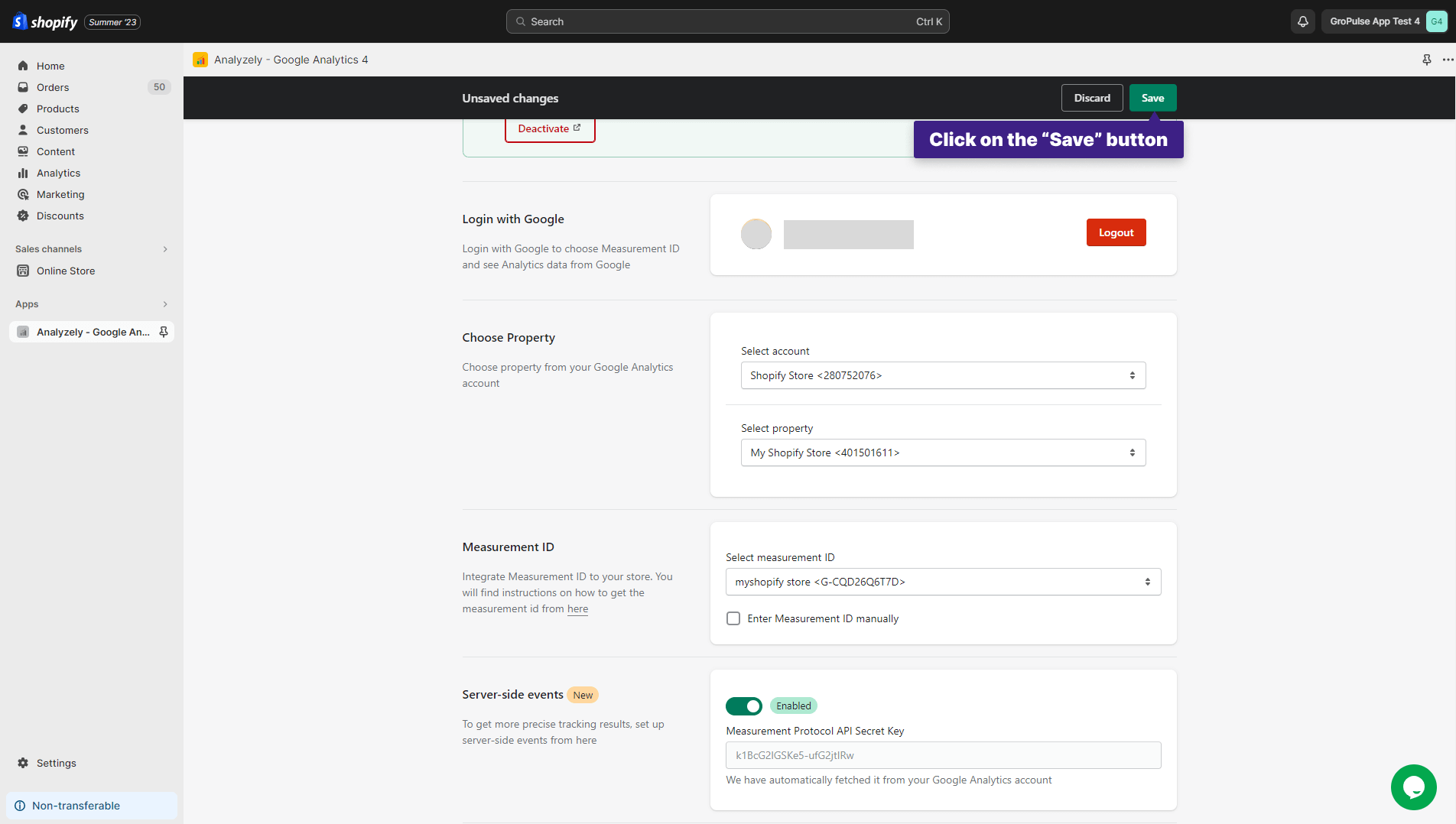Go to Orders in sidebar
This screenshot has height=824, width=1456.
pyautogui.click(x=53, y=87)
